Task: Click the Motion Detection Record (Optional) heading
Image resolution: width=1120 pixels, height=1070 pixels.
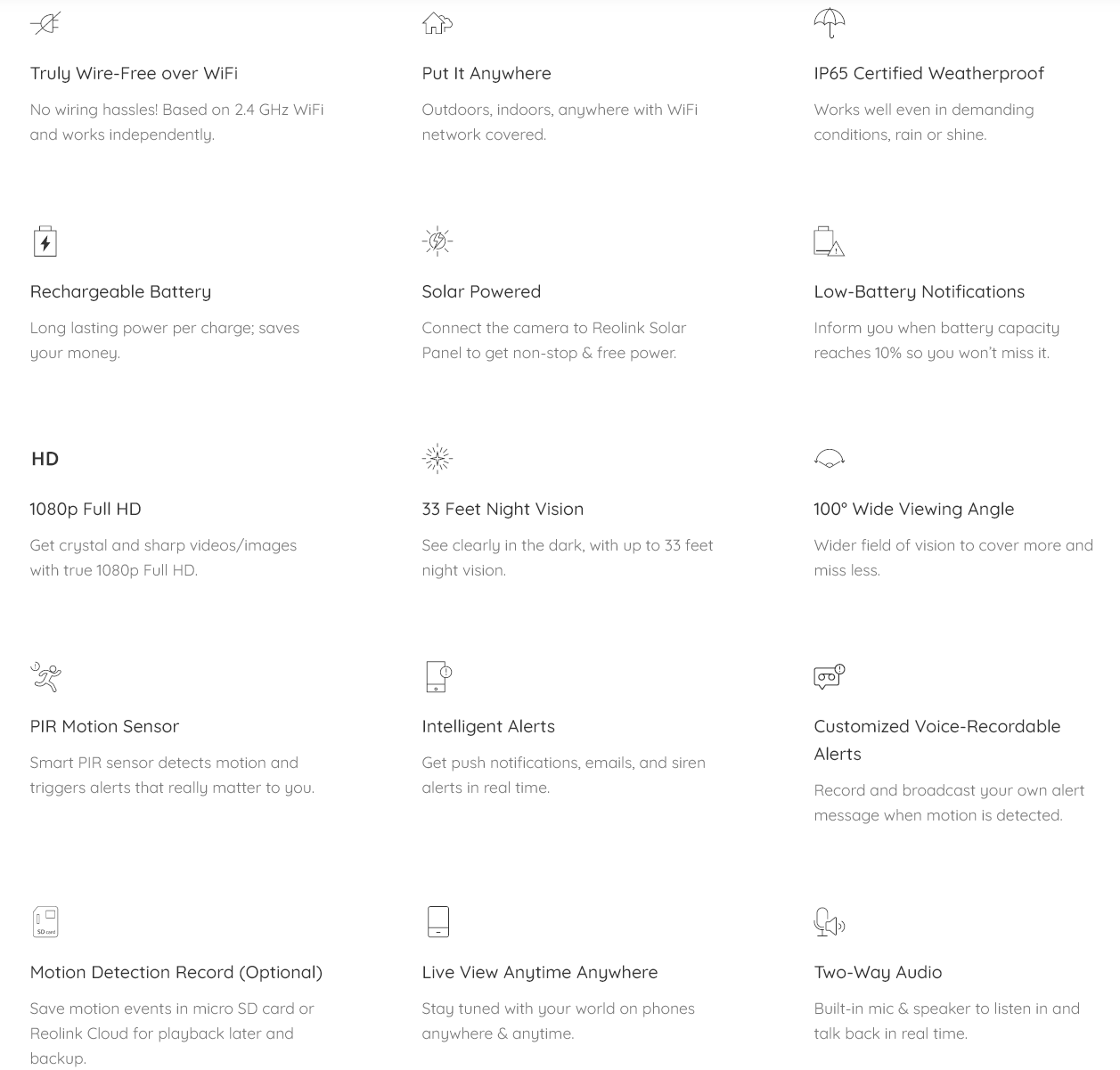Action: 176,972
